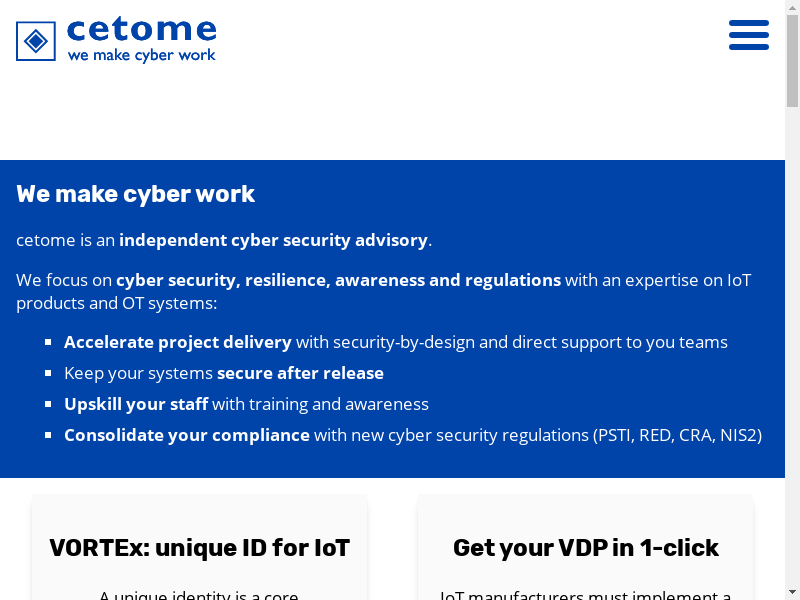The height and width of the screenshot is (600, 800).
Task: Open the "VORTEx: unique ID for IoT" card heading
Action: 200,548
